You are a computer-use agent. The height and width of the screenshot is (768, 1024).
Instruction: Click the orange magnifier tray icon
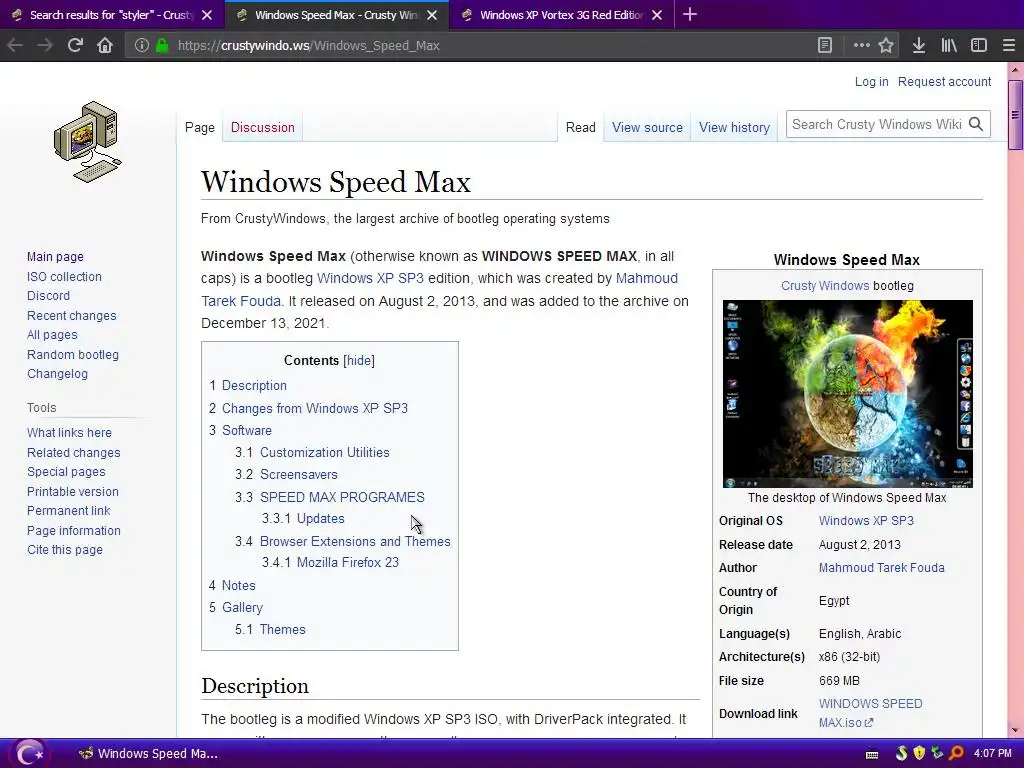955,754
